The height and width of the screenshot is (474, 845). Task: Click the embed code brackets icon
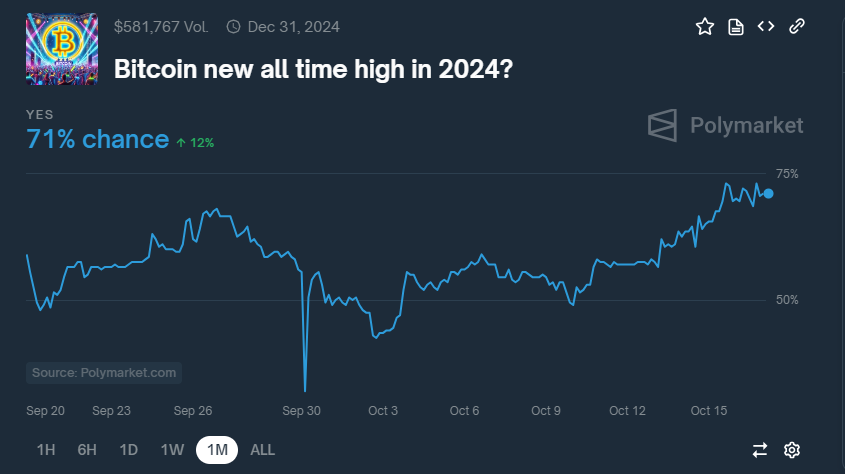pyautogui.click(x=766, y=26)
